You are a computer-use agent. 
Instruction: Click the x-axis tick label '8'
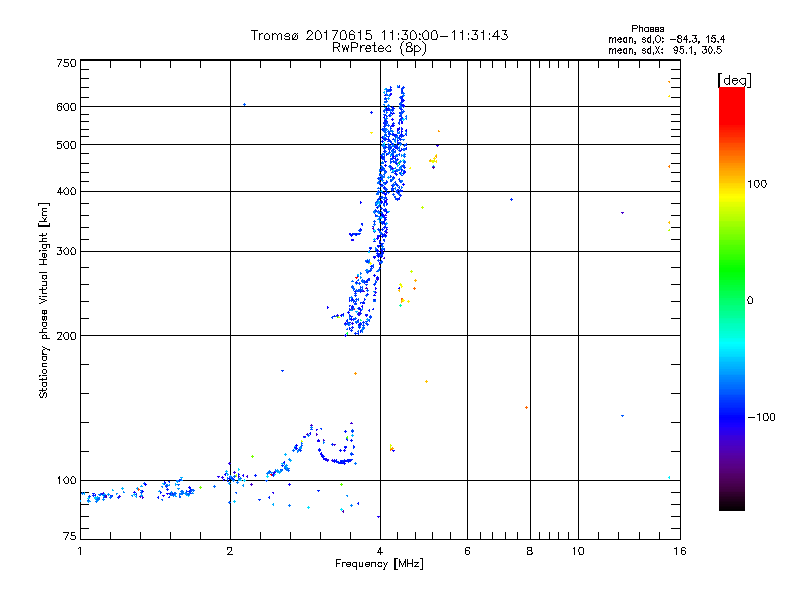click(530, 551)
